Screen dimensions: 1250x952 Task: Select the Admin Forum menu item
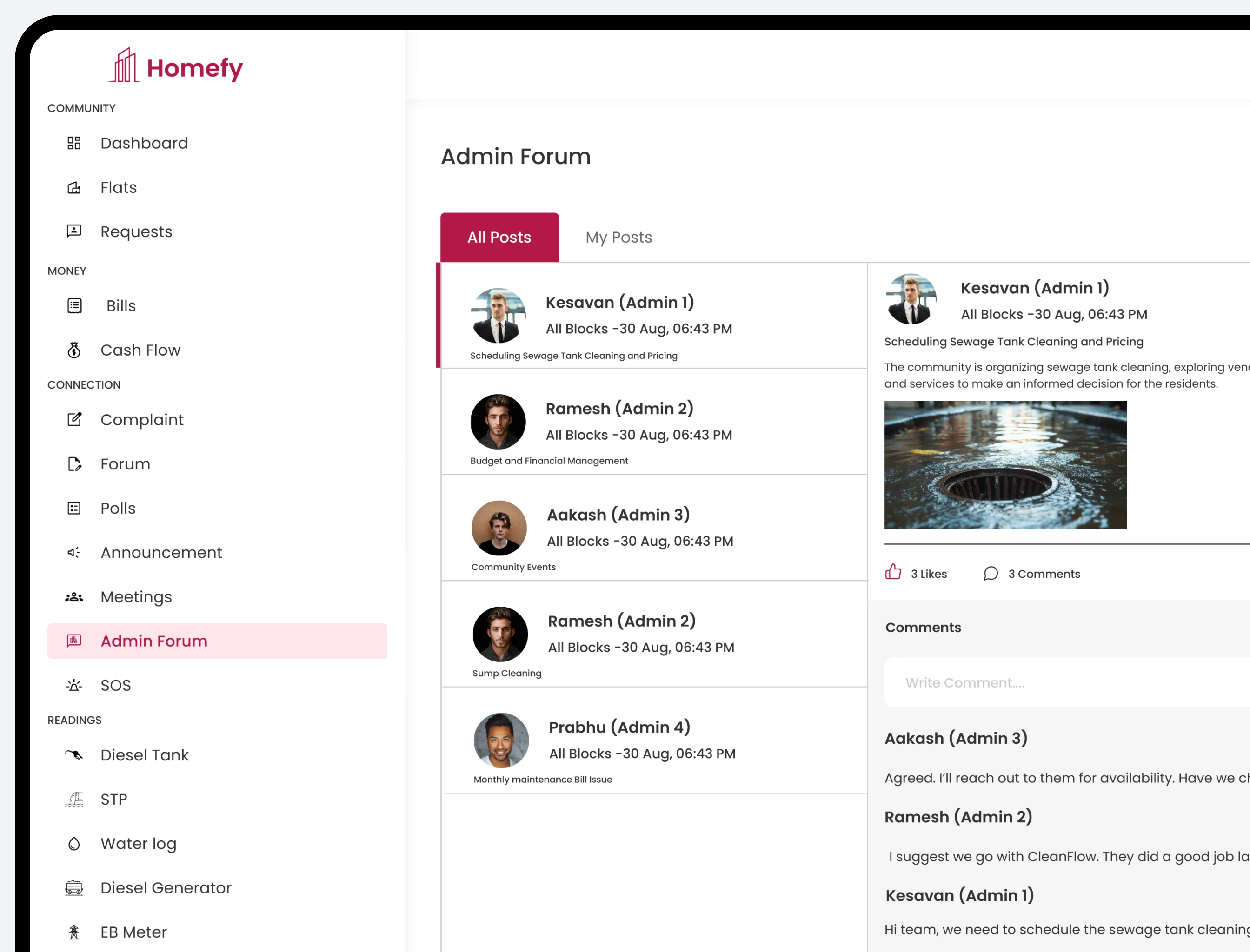pyautogui.click(x=217, y=641)
